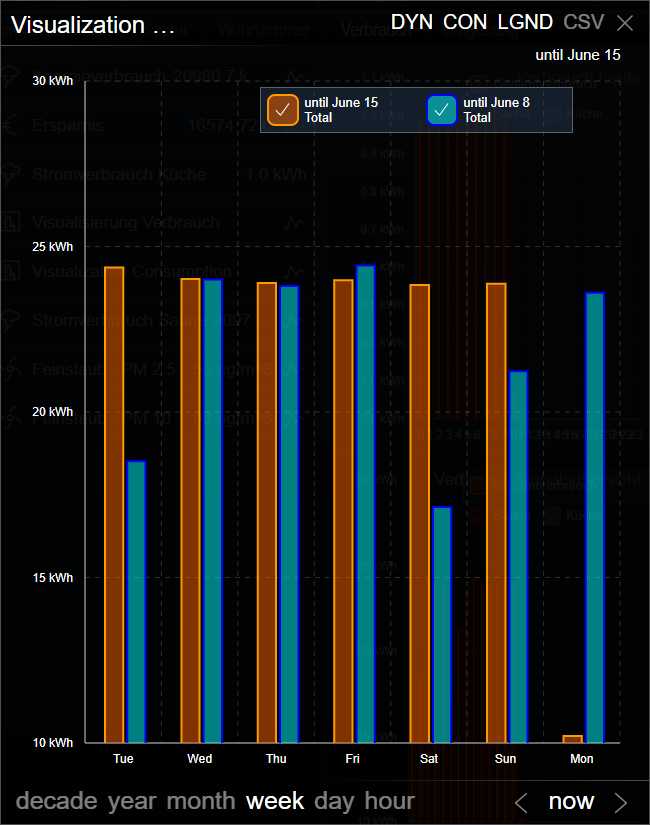This screenshot has height=825, width=650.
Task: Toggle DYN dynamic scaling option
Action: coord(412,23)
